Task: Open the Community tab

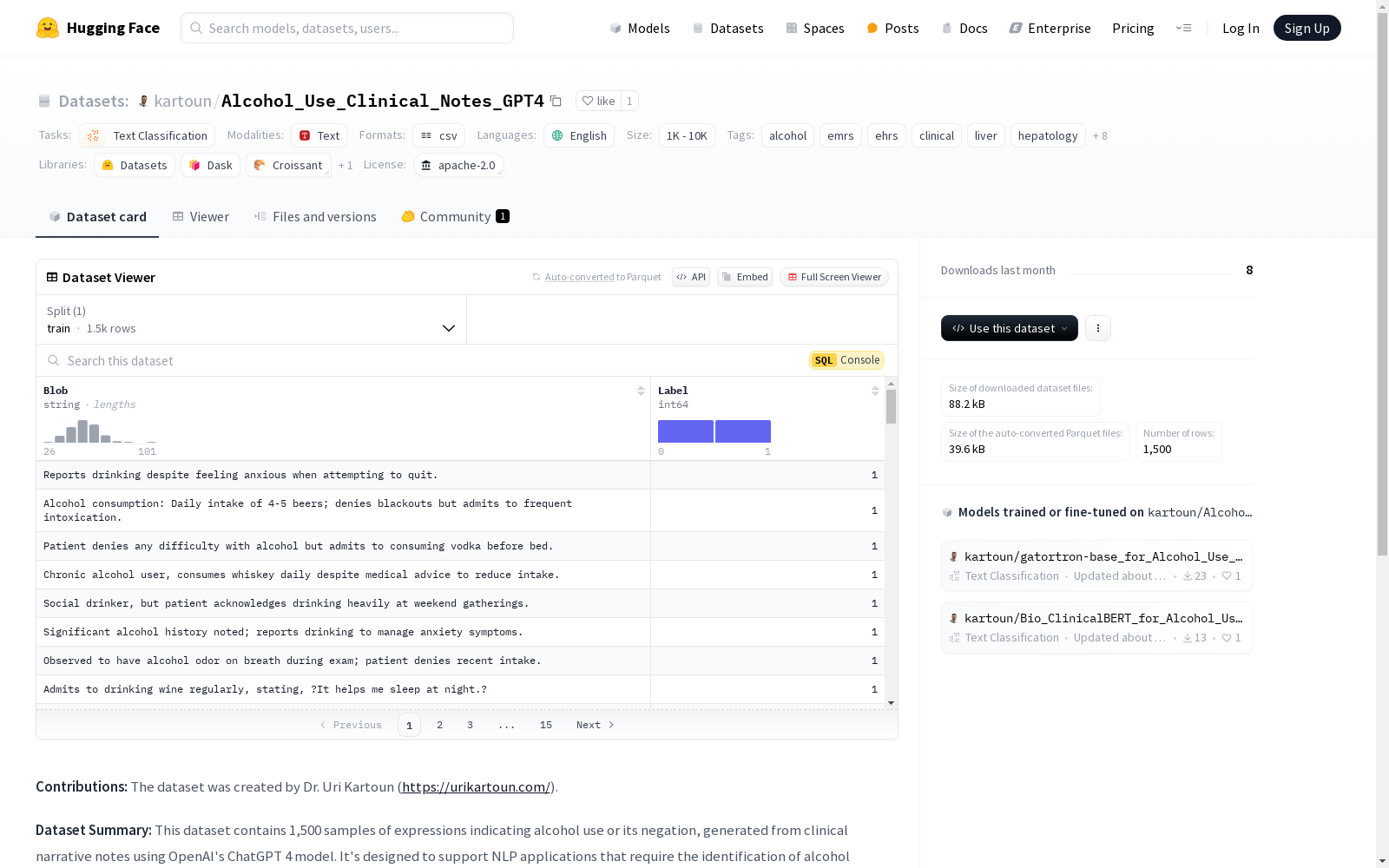Action: [x=455, y=217]
